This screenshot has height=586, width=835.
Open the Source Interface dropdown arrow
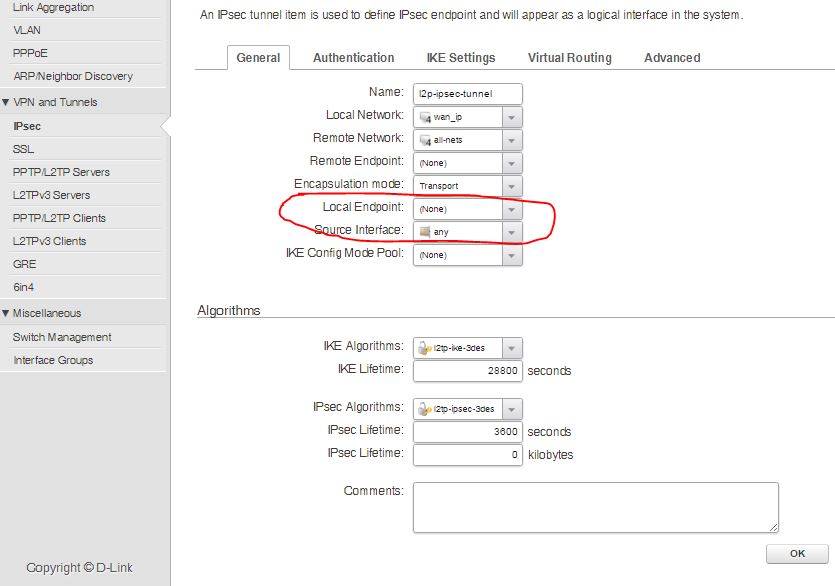click(x=512, y=232)
